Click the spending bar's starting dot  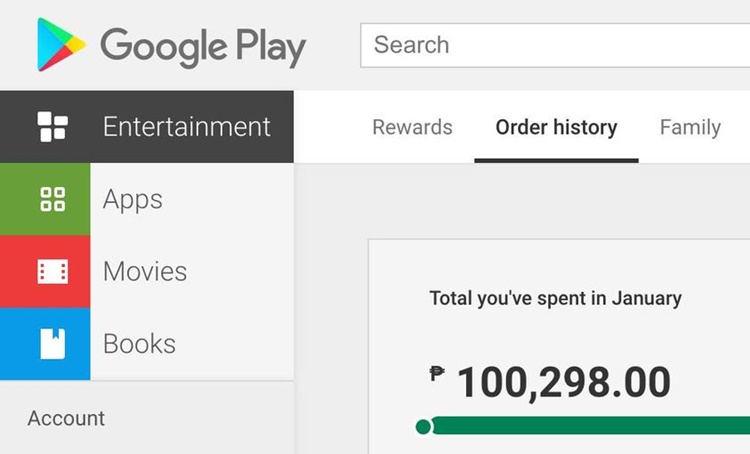click(423, 426)
